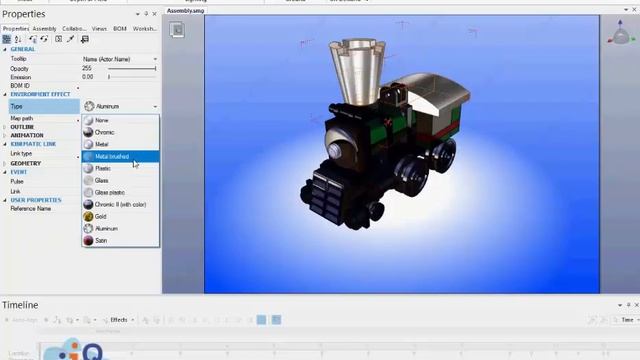Click the last icon in Properties toolbar
This screenshot has height=360, width=640.
click(84, 39)
